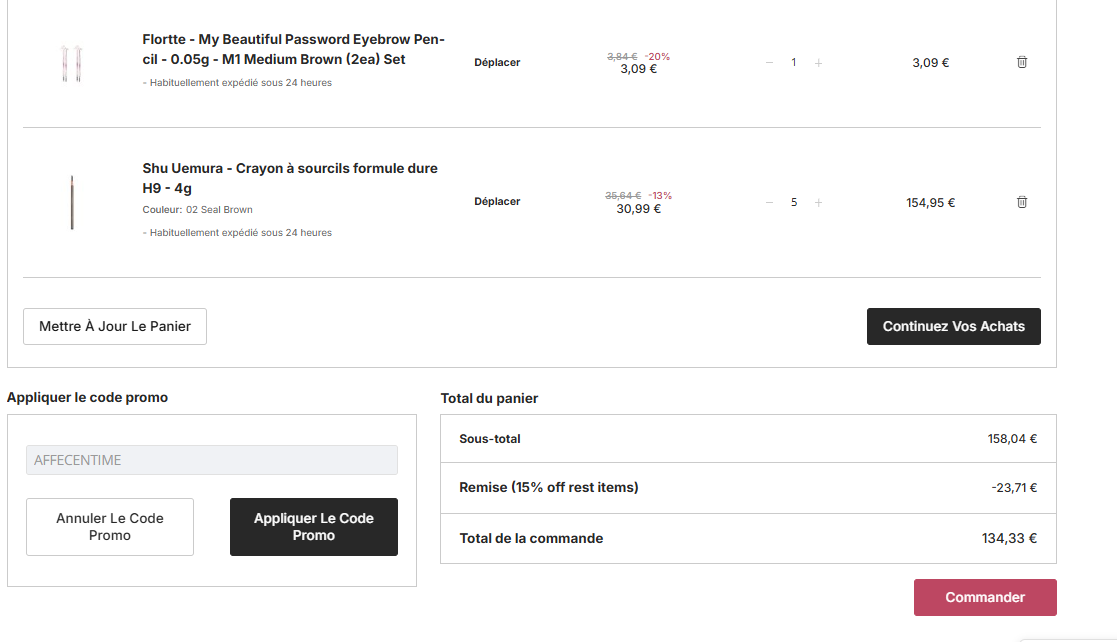
Task: Click the Flortte quantity value 1
Action: (x=794, y=63)
